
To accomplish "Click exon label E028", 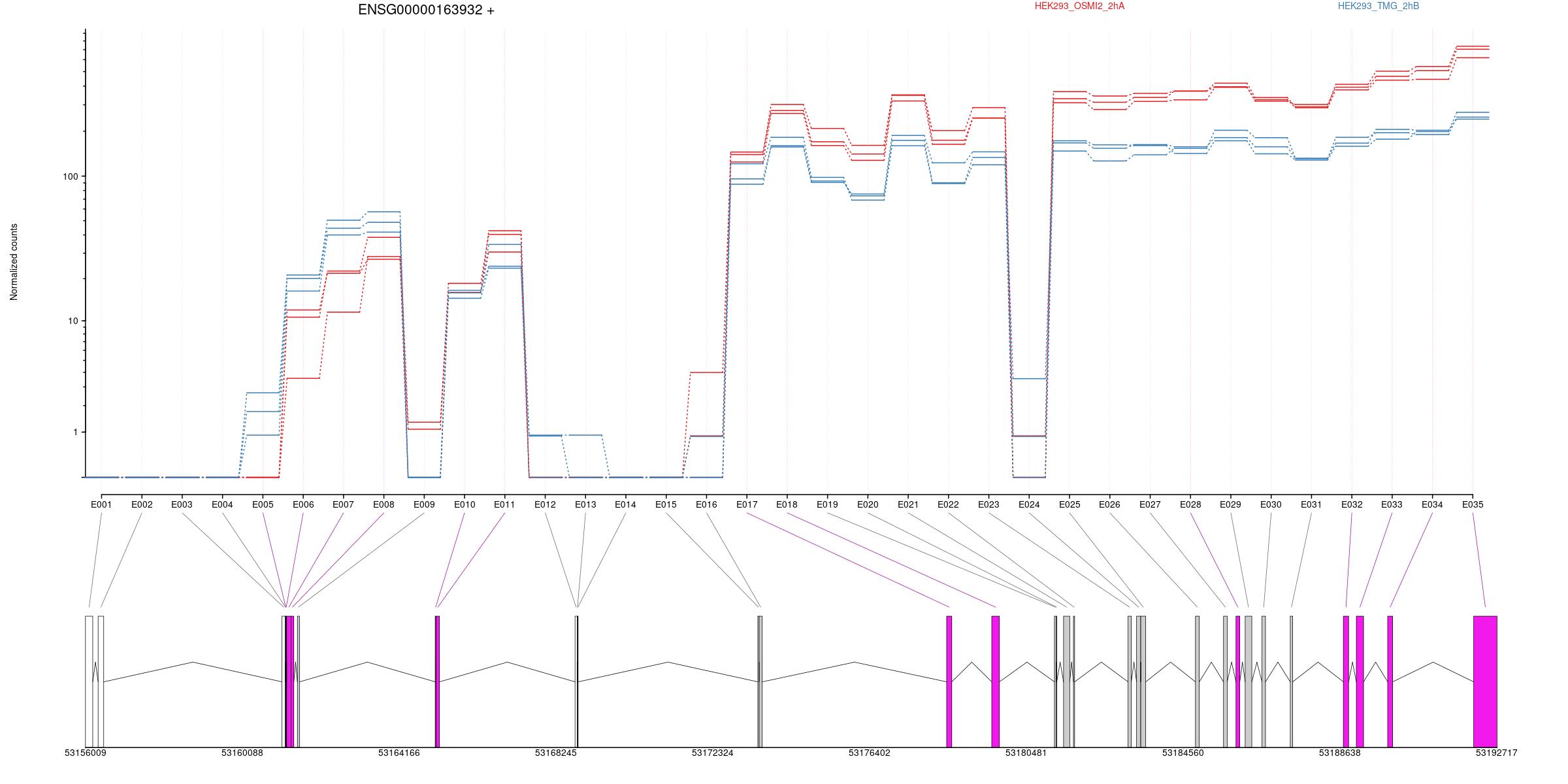I will pos(1190,504).
